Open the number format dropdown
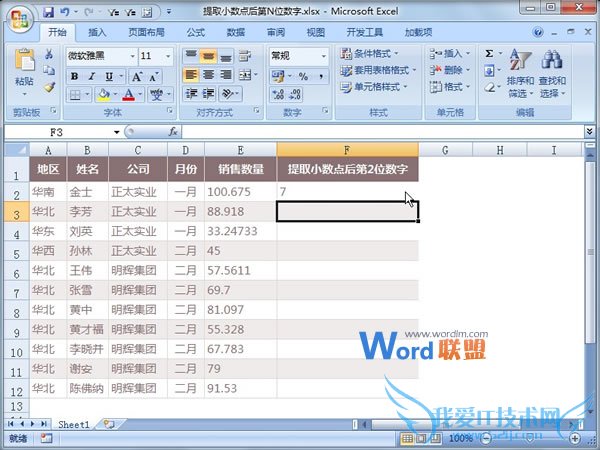This screenshot has width=600, height=450. (x=324, y=57)
